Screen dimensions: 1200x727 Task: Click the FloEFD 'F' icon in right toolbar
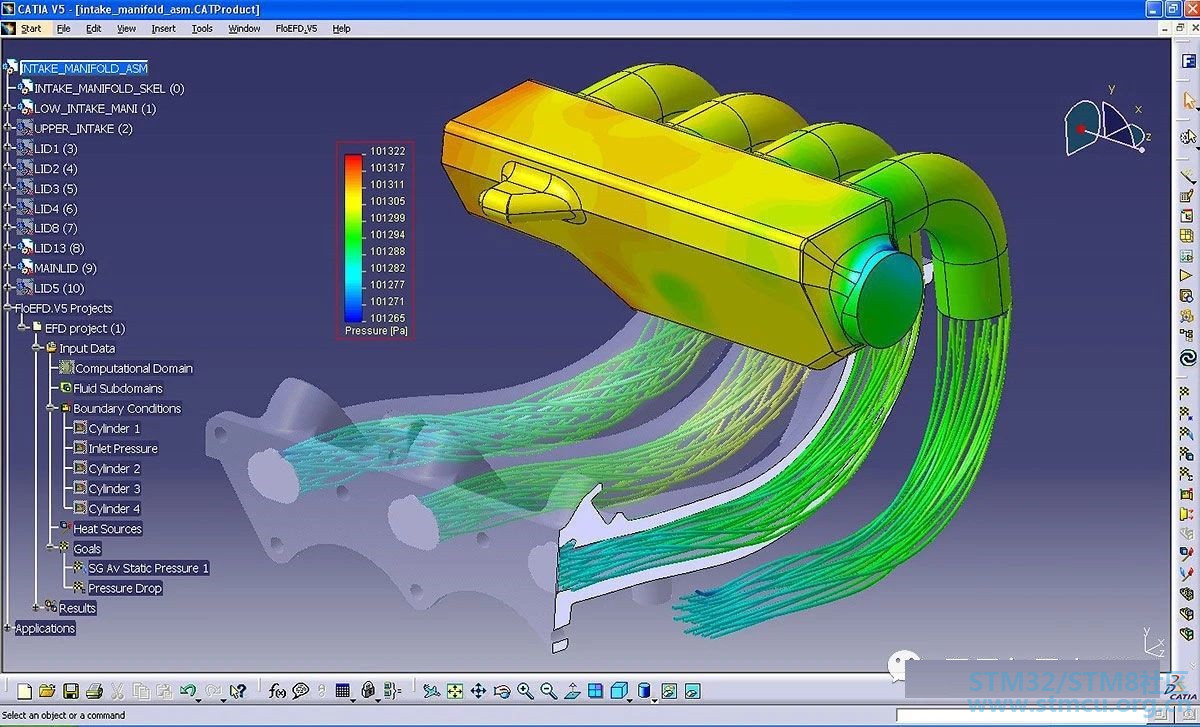tap(1188, 61)
